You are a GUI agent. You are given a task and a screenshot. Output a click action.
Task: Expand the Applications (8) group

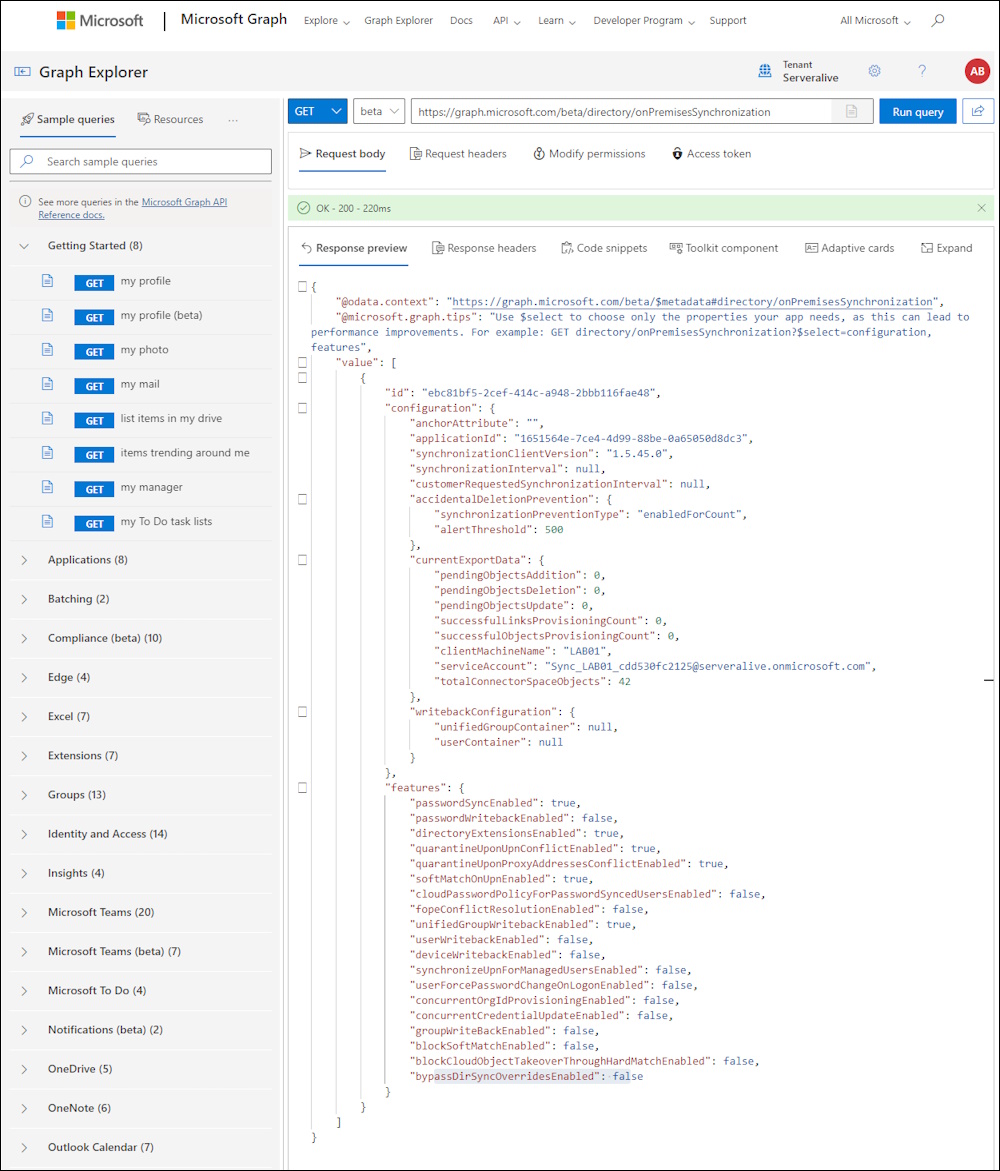point(24,560)
